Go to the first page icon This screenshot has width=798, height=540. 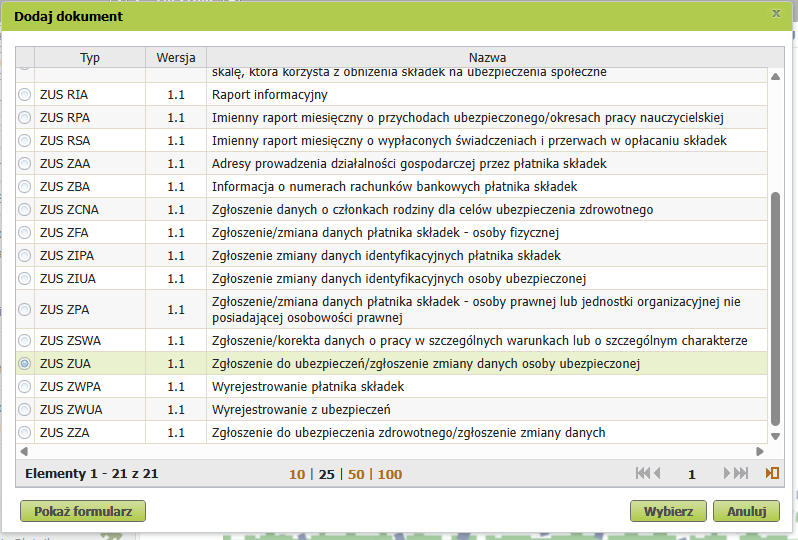(643, 474)
